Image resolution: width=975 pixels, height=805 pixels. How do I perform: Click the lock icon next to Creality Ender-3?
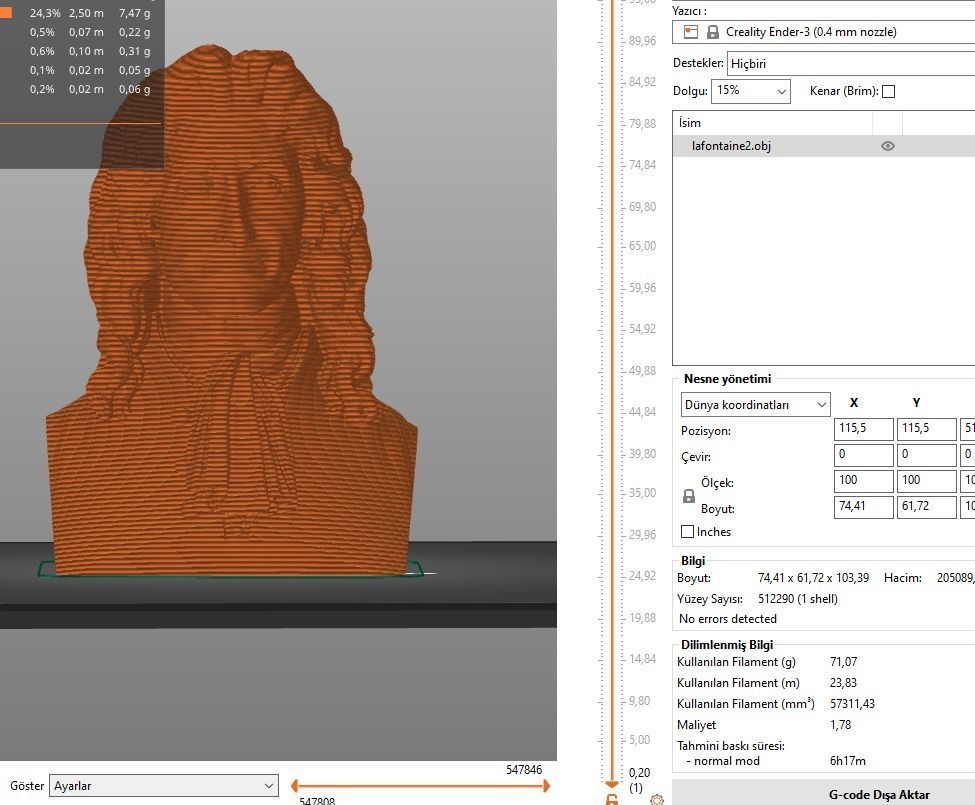click(713, 32)
